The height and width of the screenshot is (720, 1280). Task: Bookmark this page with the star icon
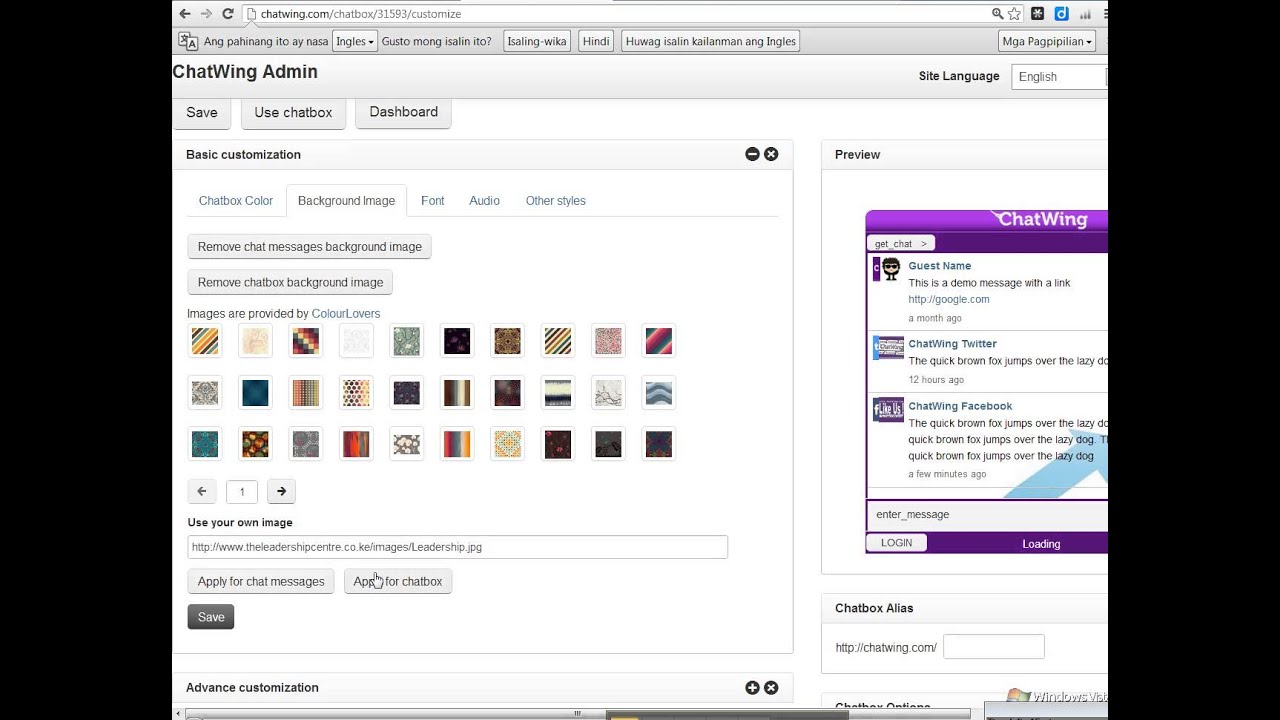pos(1014,14)
